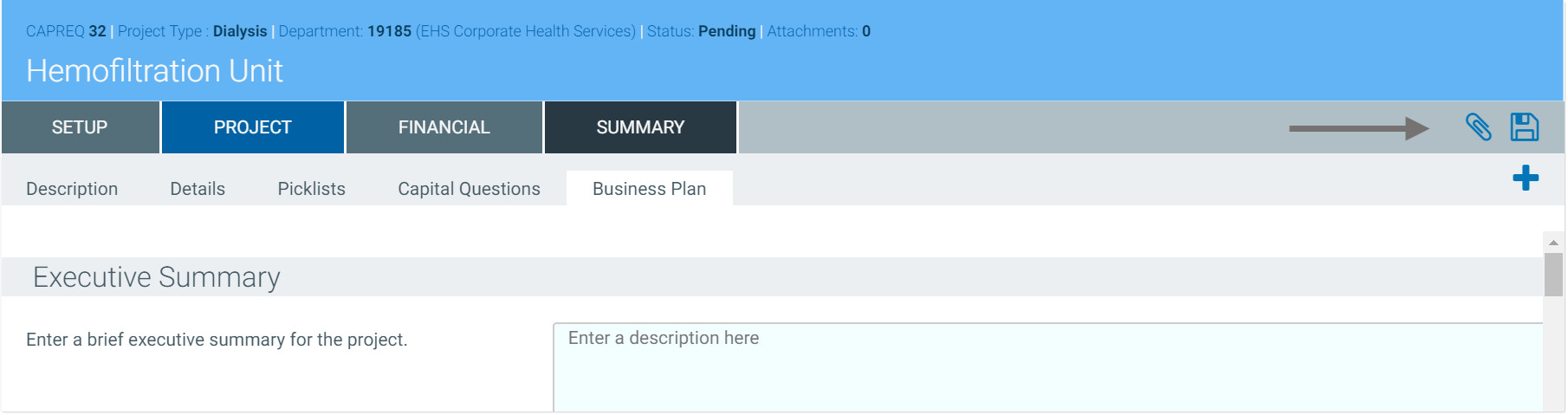1568x415 pixels.
Task: Select the Business Plan sub-tab
Action: (649, 189)
